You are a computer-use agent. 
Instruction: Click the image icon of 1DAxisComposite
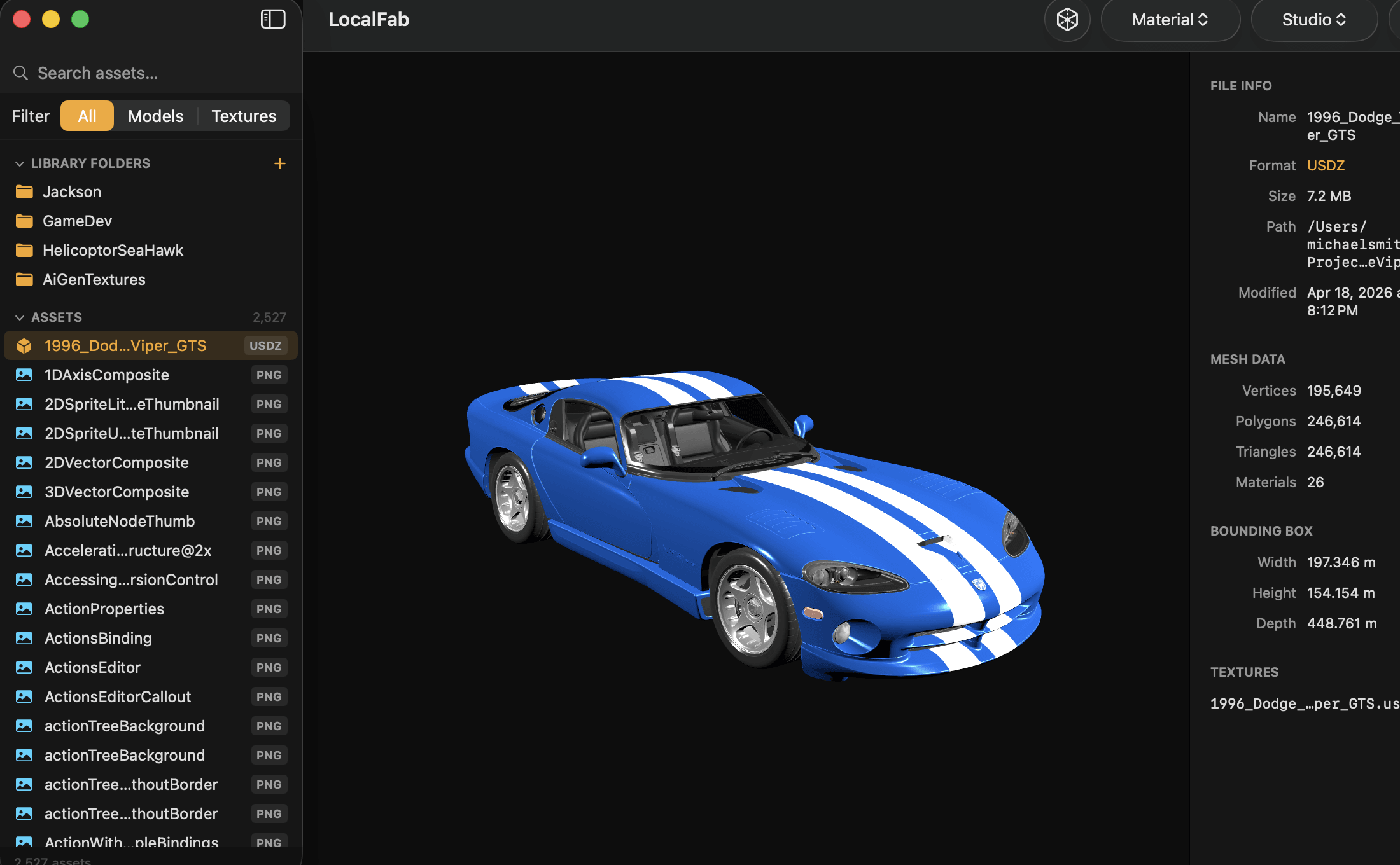tap(24, 375)
